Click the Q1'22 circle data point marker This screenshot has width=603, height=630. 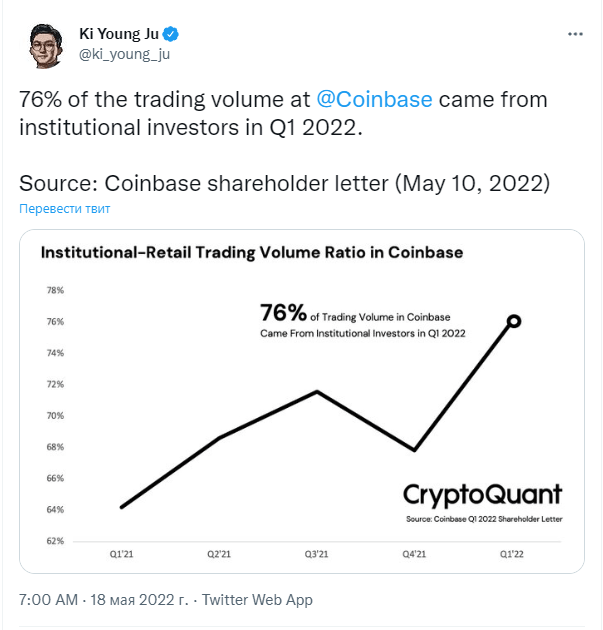pyautogui.click(x=514, y=321)
